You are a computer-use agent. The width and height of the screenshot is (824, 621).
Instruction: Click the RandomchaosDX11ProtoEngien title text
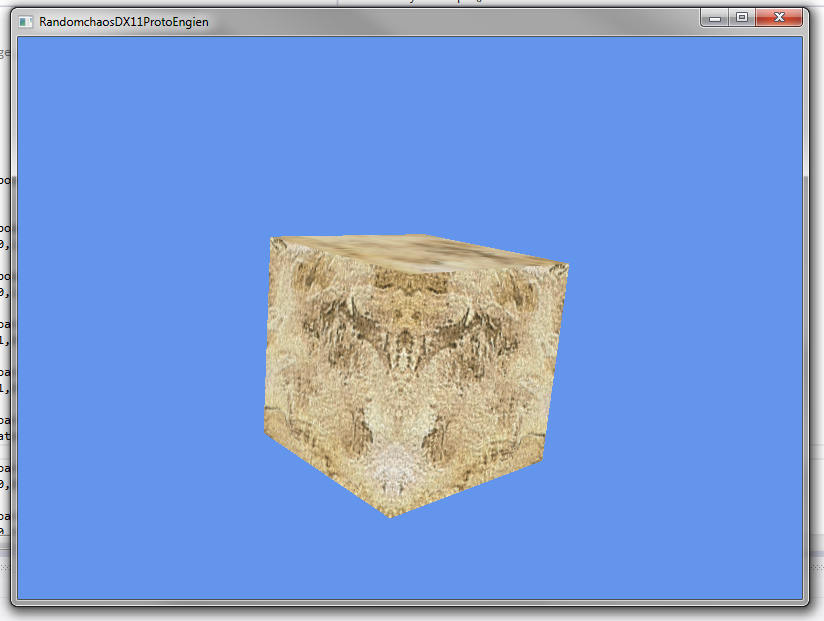point(123,22)
